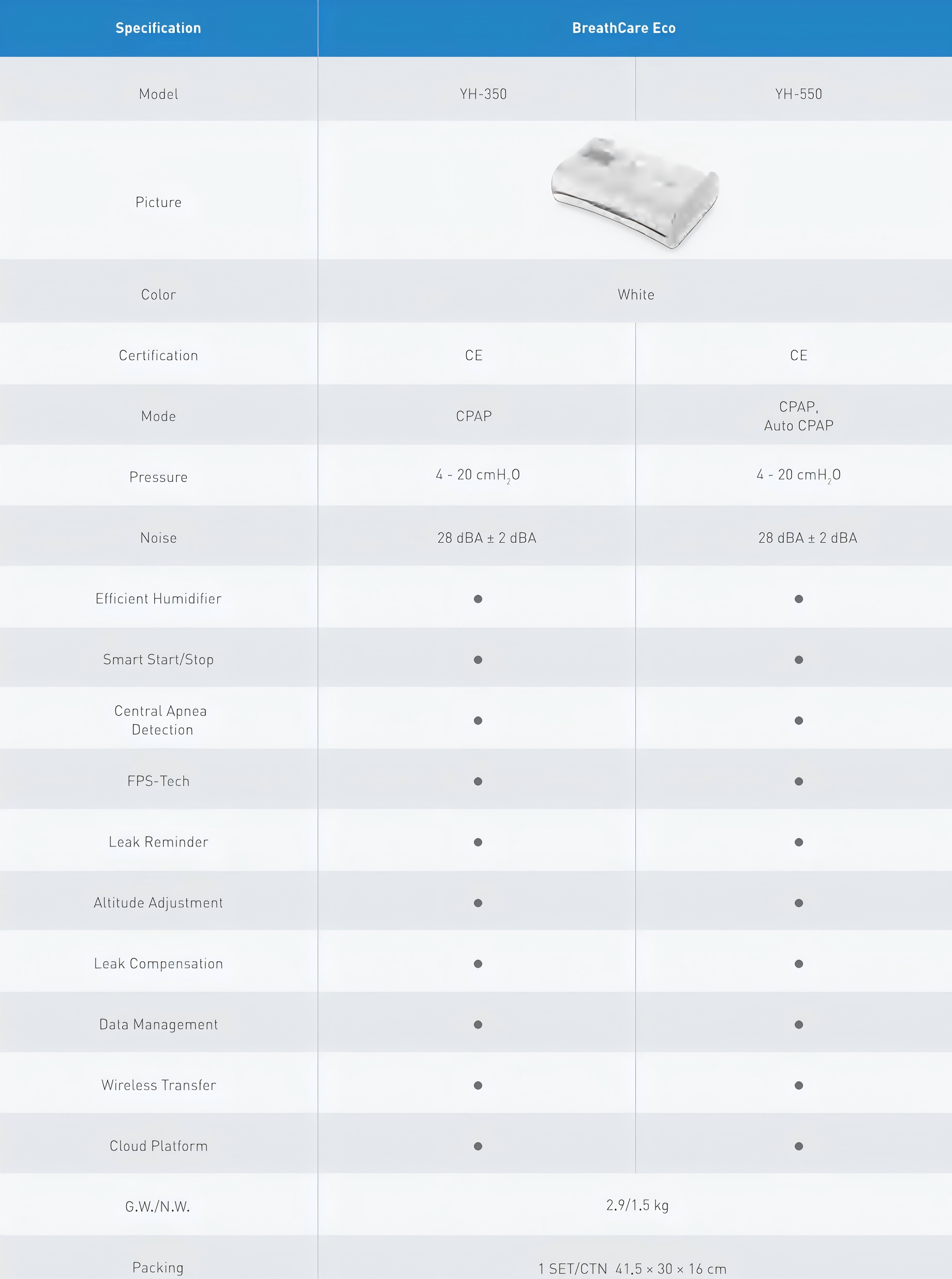Click the Efficient Humidifier dot under YH-350
Screen dimensions: 952x1279
point(478,599)
